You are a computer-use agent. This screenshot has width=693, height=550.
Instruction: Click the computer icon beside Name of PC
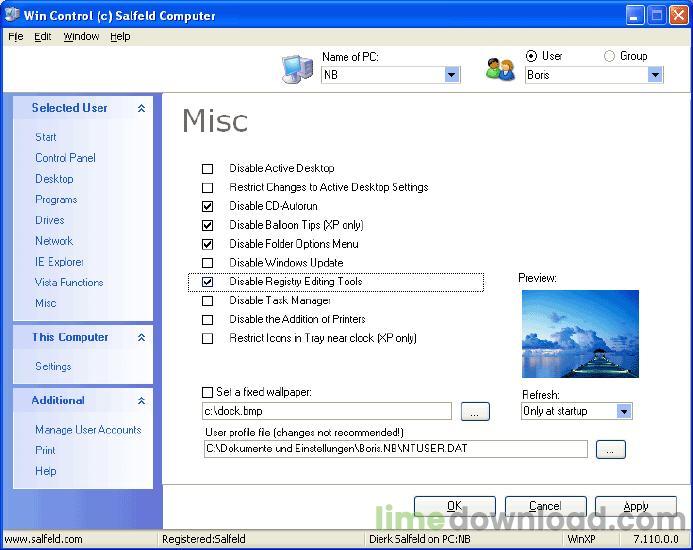[297, 69]
